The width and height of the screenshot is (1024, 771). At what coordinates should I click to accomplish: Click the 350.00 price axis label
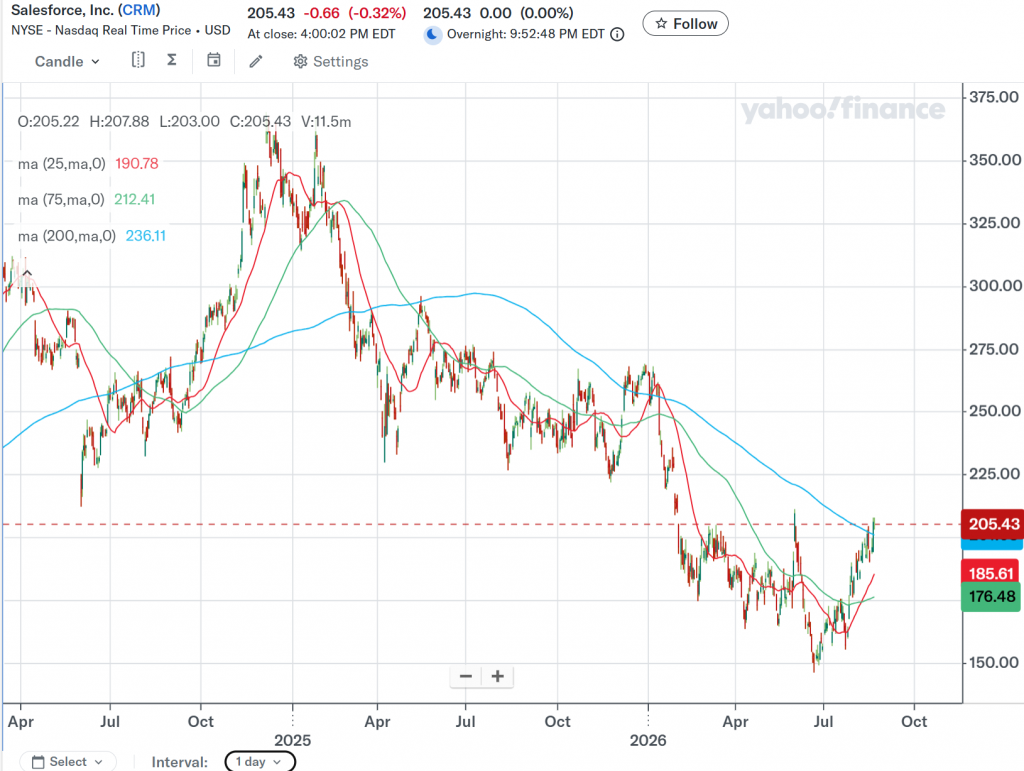point(994,160)
